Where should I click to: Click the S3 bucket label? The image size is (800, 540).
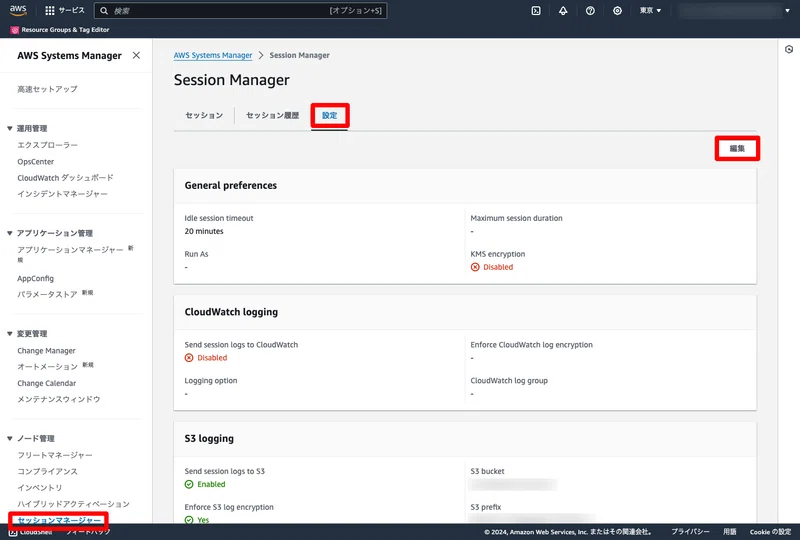tap(487, 472)
